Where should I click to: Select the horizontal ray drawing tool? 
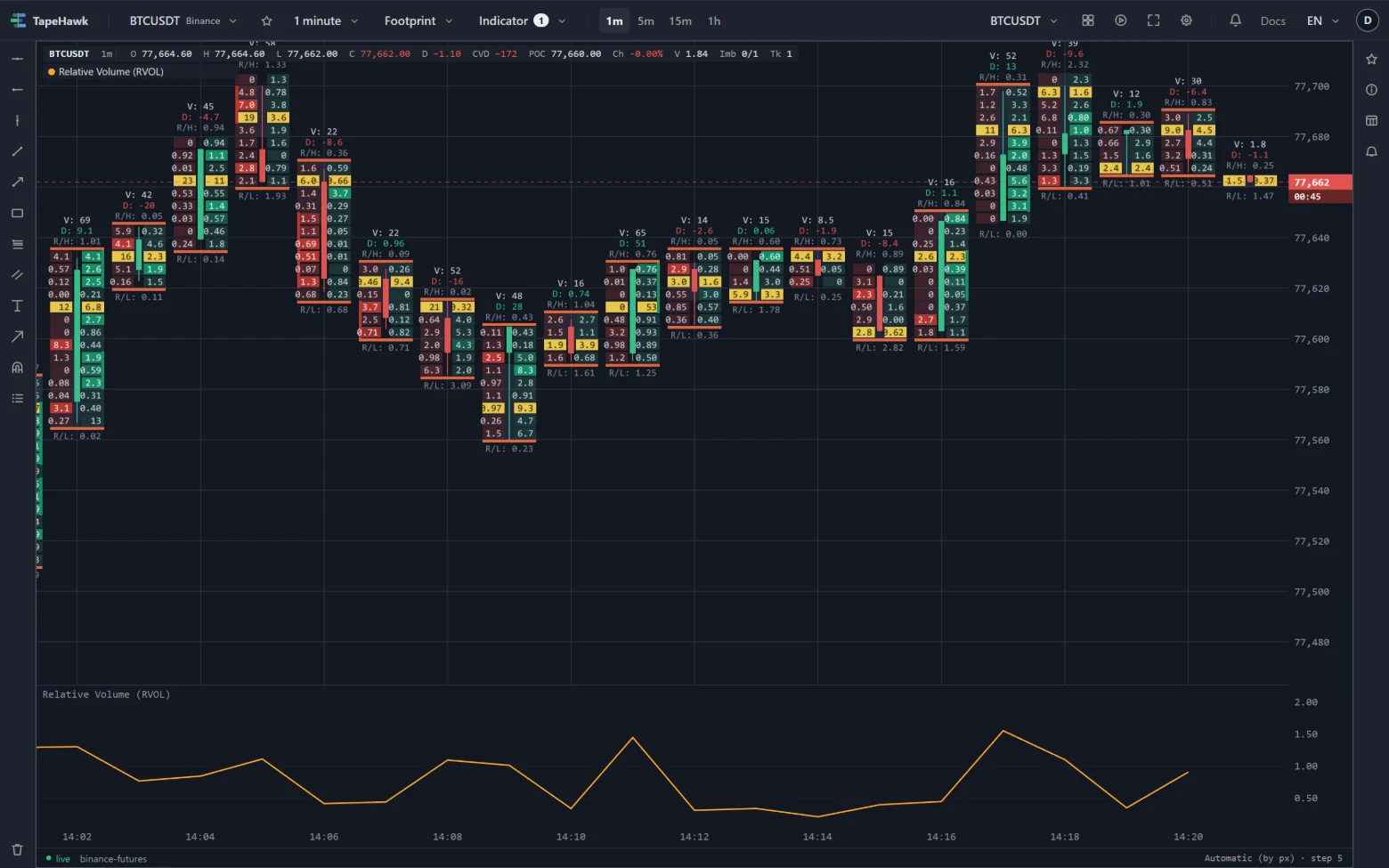pyautogui.click(x=17, y=90)
